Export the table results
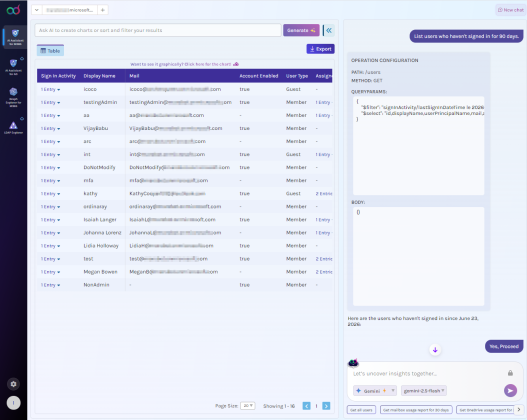The image size is (527, 420). pos(320,49)
